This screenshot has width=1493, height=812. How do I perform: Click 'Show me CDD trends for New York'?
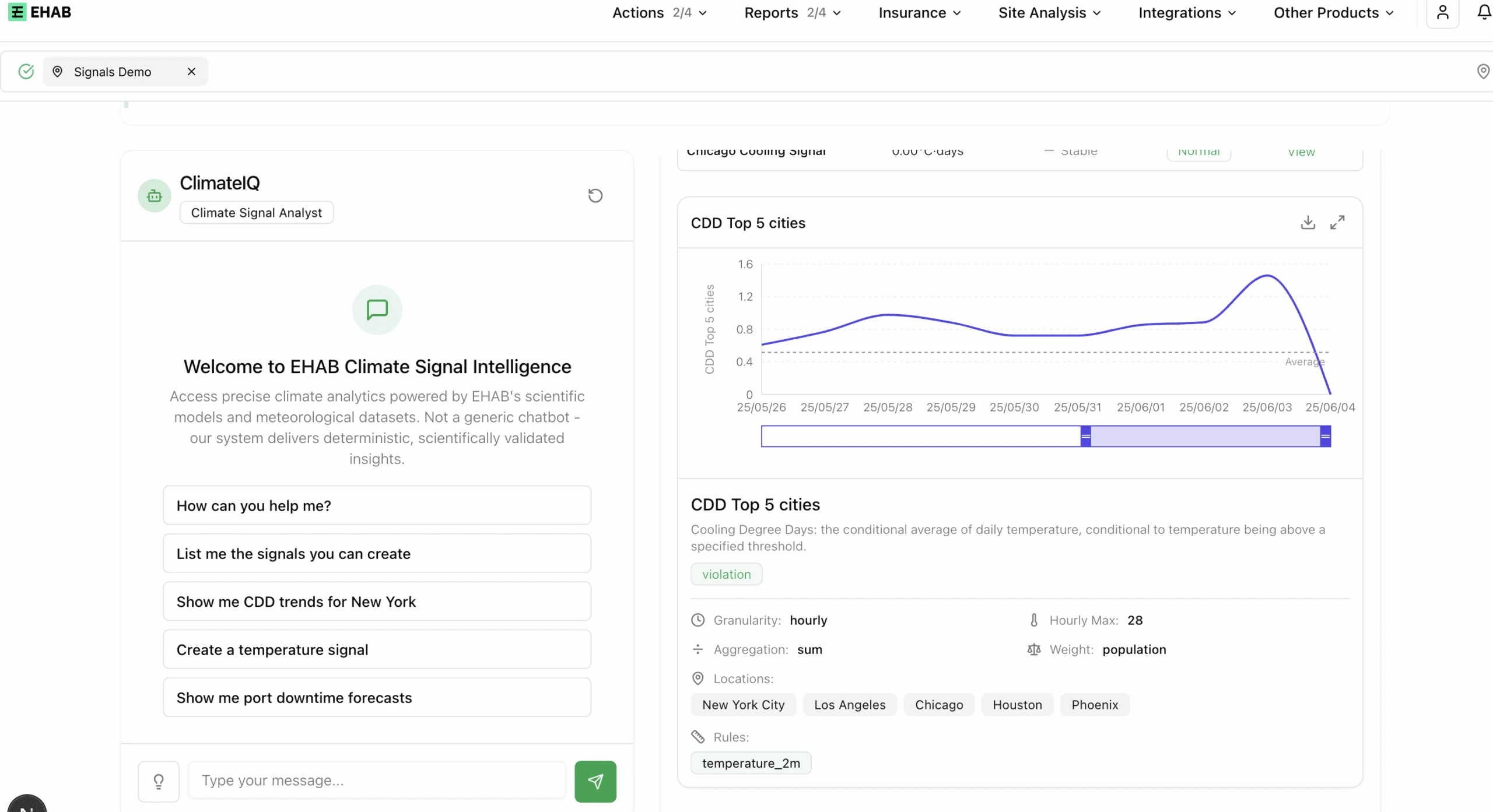[x=377, y=601]
